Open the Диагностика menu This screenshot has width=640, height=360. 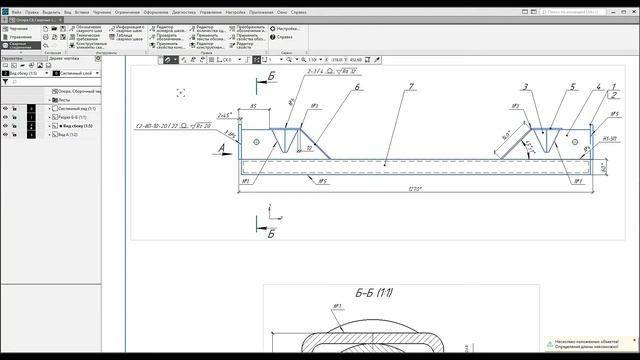click(184, 12)
